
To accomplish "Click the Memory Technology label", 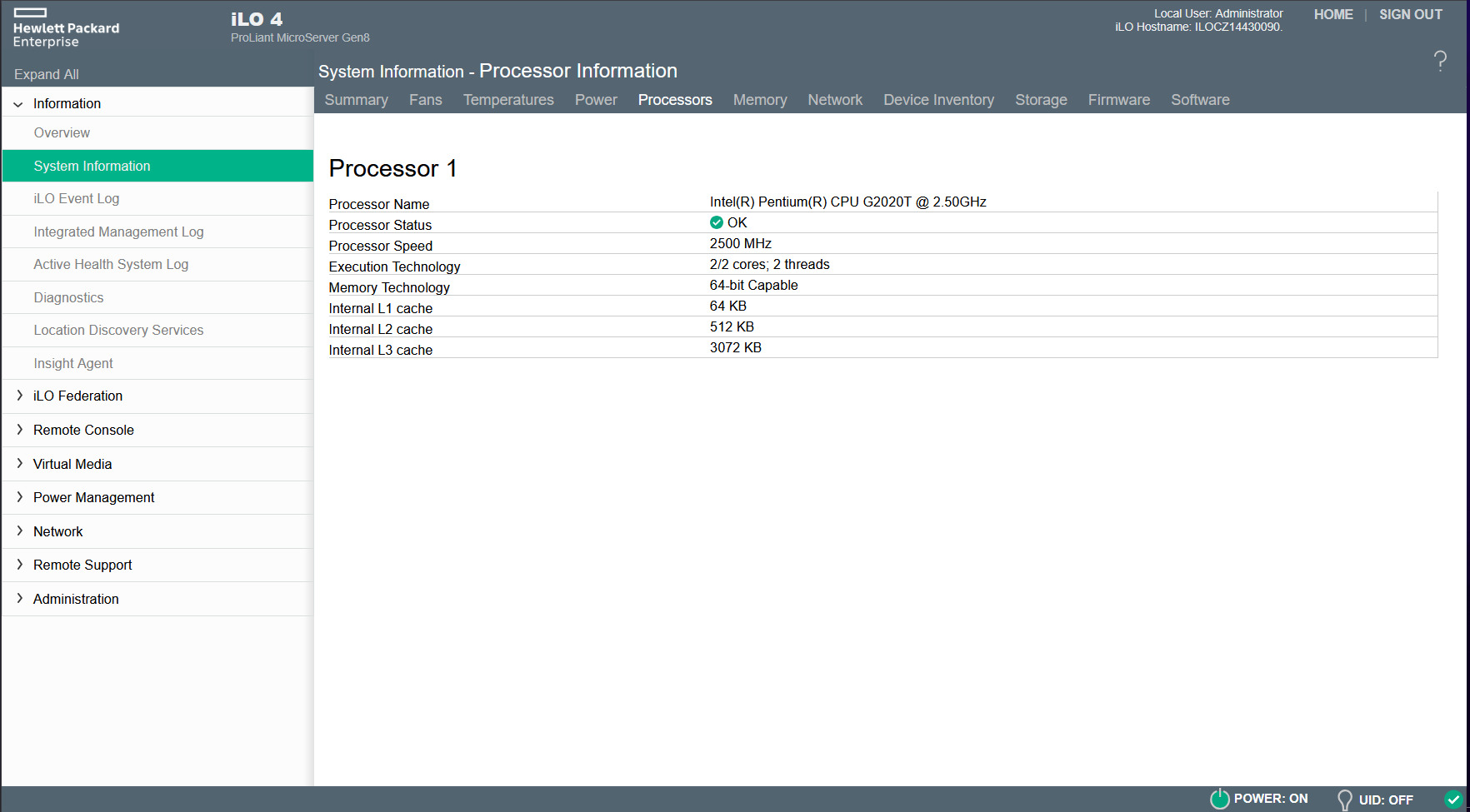I will [x=389, y=287].
